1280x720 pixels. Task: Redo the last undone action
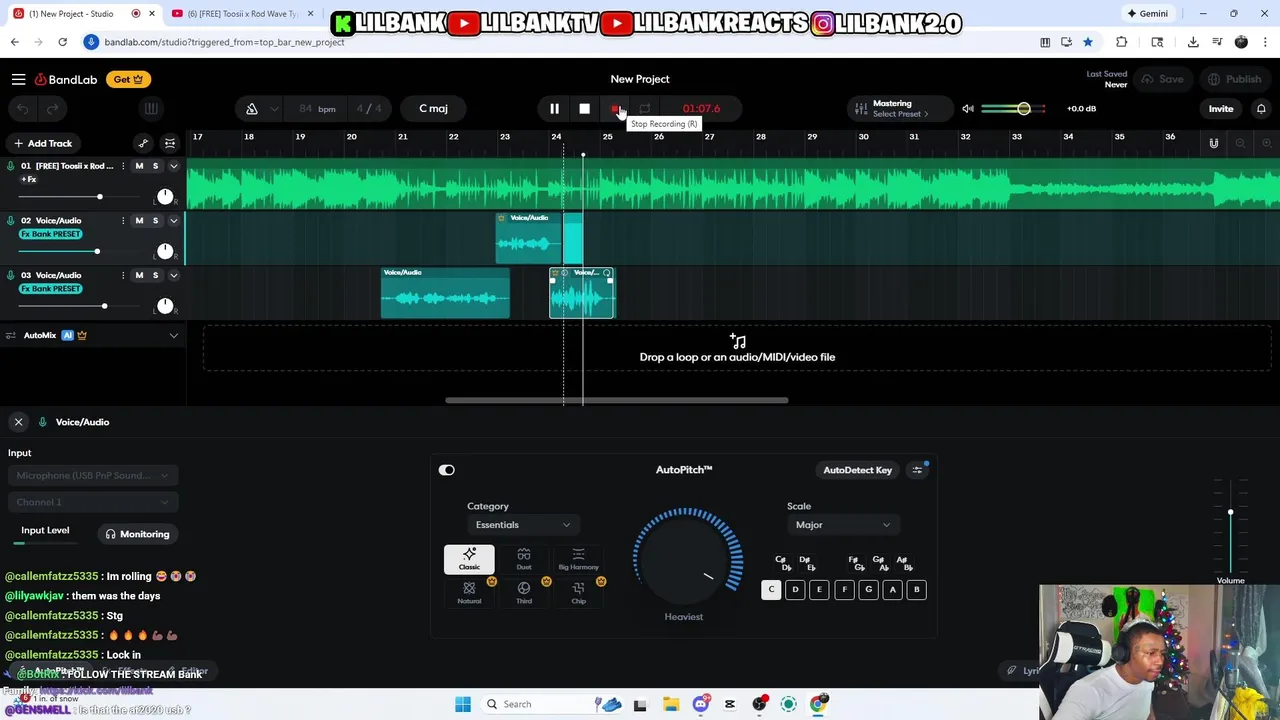point(52,109)
